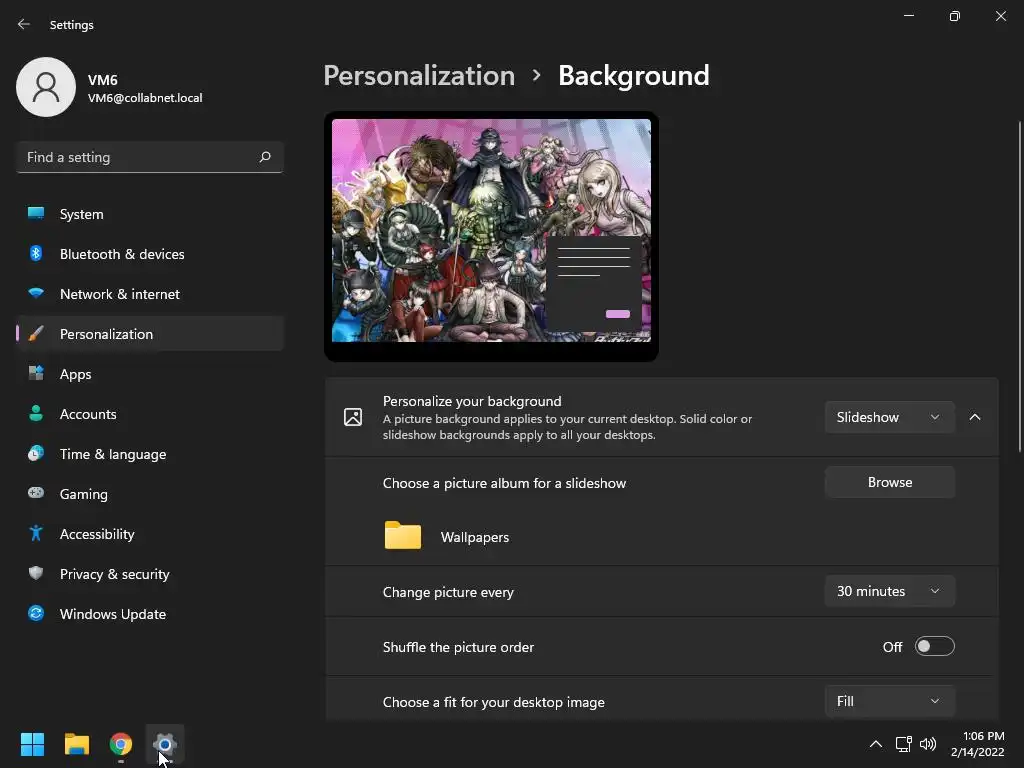This screenshot has height=768, width=1024.
Task: Click the VM6@collabnet.local email text
Action: pyautogui.click(x=145, y=98)
